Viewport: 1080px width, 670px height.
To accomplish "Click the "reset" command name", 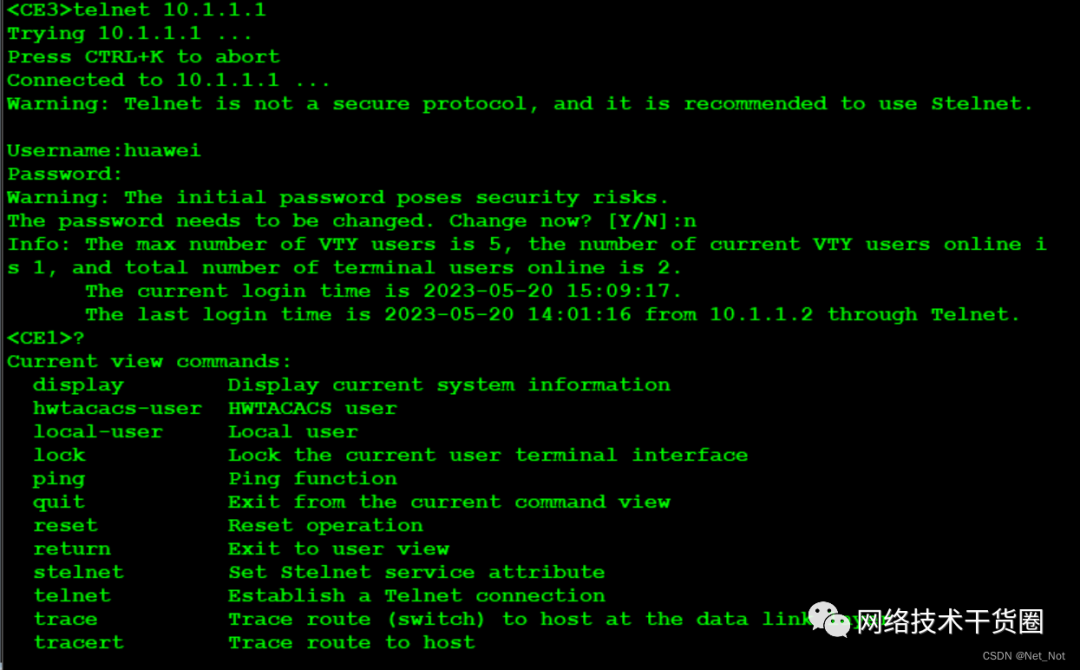I will tap(65, 525).
